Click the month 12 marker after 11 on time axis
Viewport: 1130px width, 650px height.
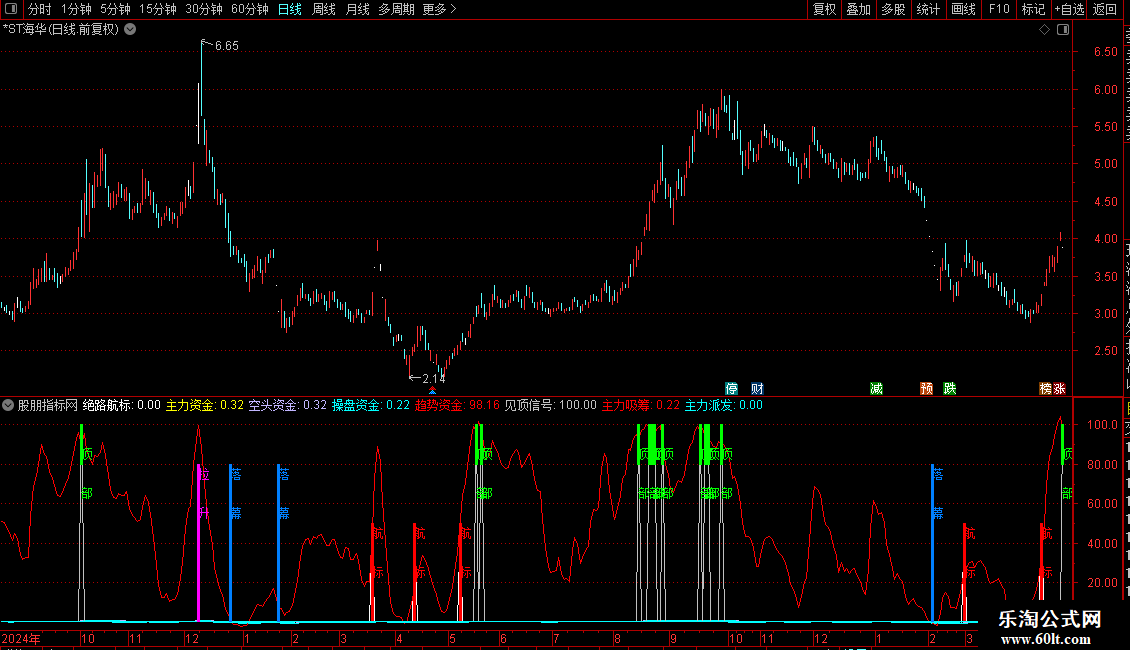pos(192,638)
